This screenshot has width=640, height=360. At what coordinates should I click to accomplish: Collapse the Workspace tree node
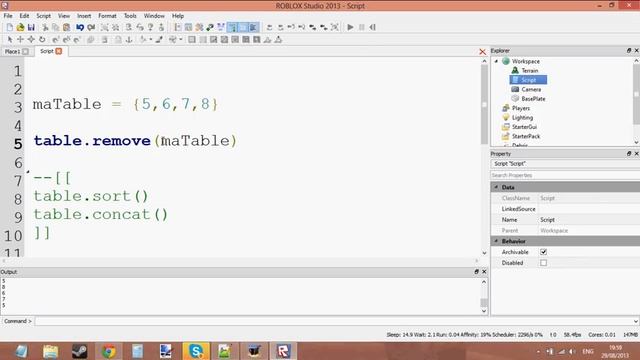[x=496, y=61]
